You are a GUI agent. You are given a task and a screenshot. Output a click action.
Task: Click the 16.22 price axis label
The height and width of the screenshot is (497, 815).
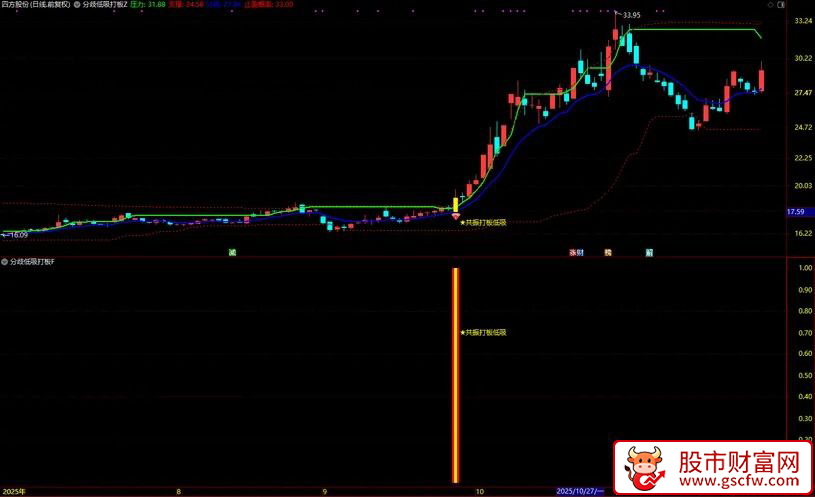pos(803,233)
